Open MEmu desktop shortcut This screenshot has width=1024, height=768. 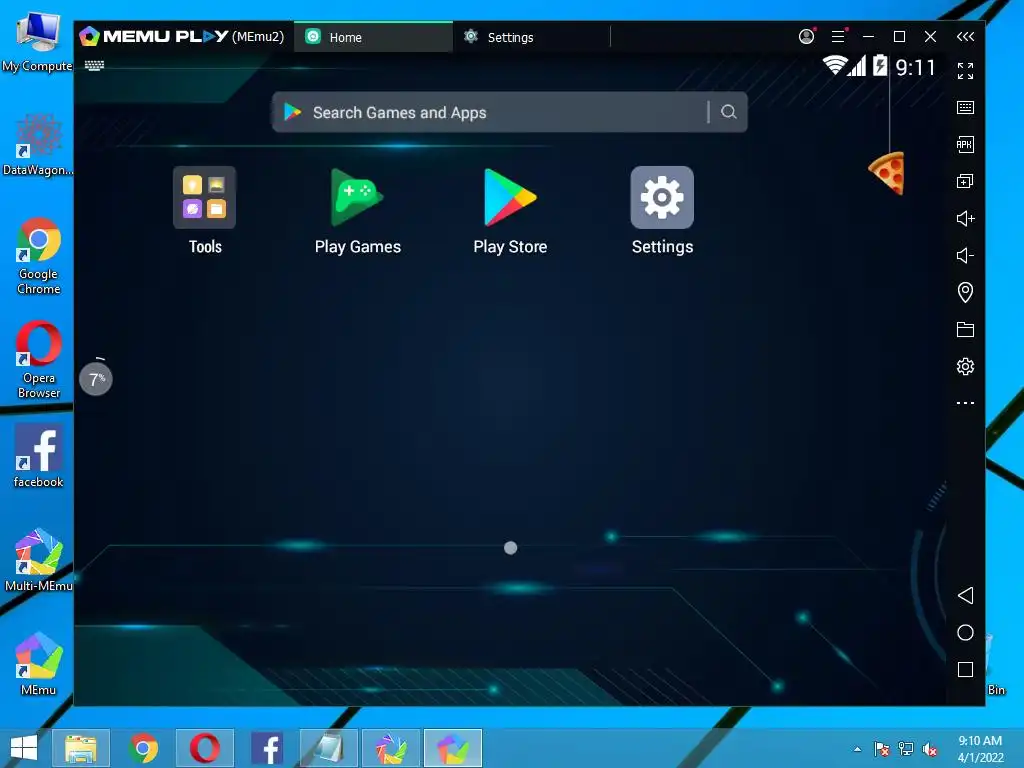[39, 664]
